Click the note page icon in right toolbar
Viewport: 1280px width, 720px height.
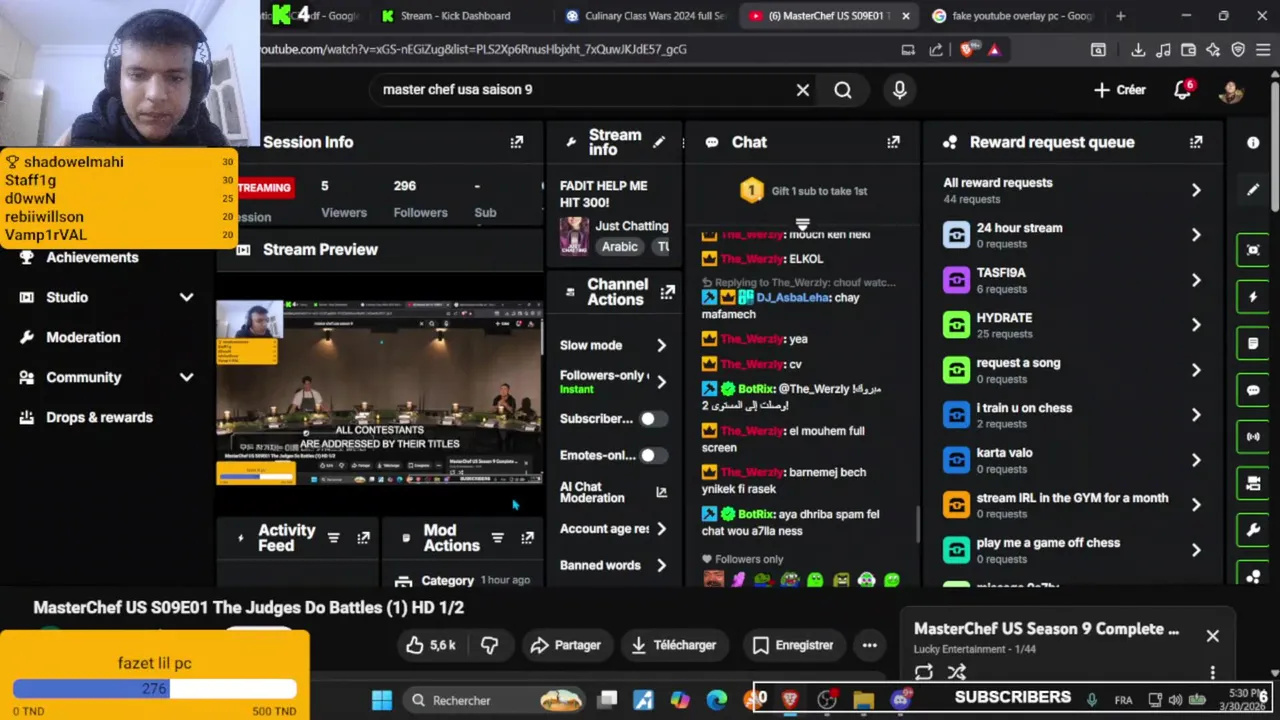click(1253, 344)
